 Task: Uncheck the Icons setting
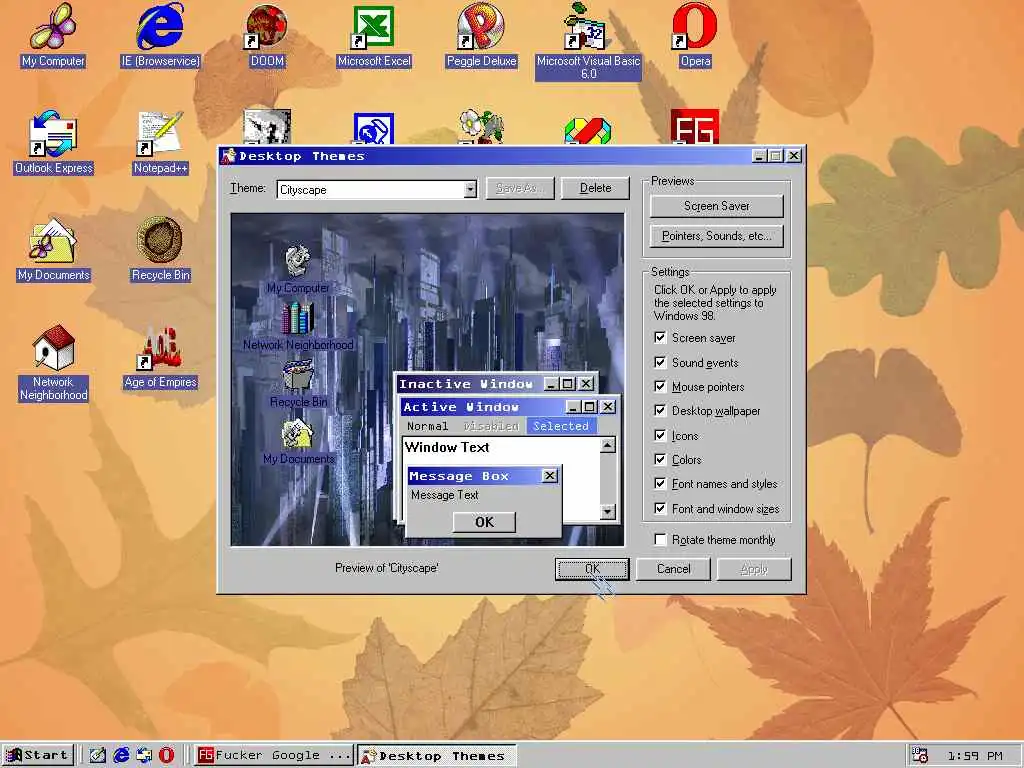(660, 436)
